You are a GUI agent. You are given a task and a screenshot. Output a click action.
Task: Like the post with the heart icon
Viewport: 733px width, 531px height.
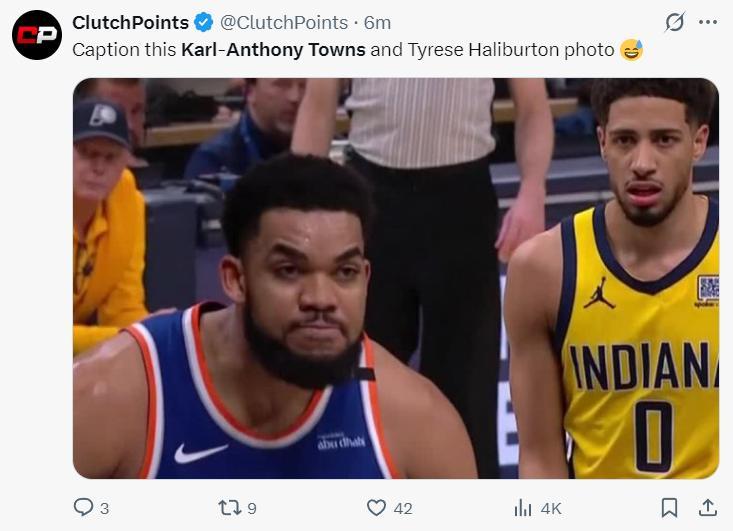[x=376, y=508]
